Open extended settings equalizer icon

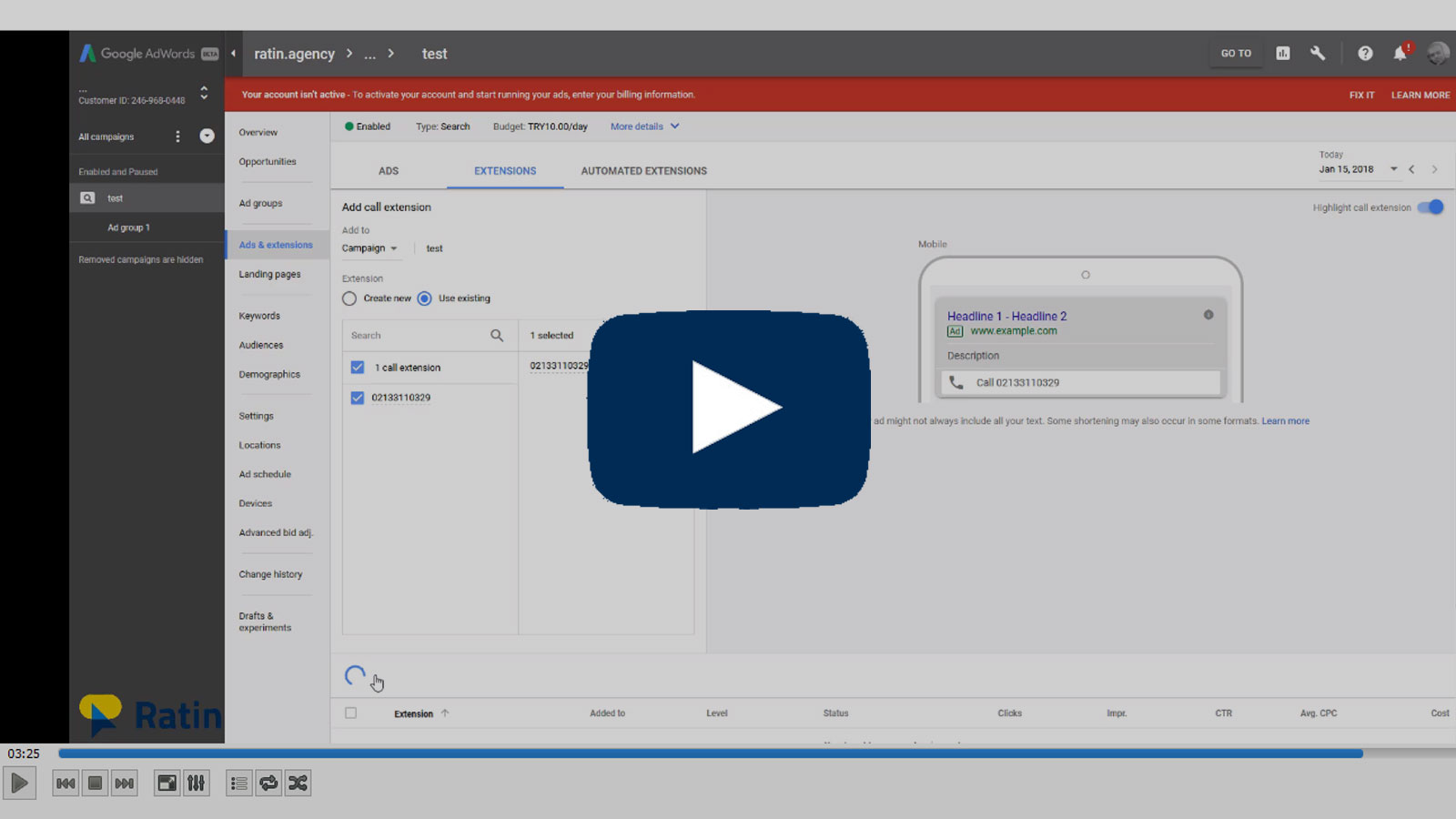pyautogui.click(x=196, y=784)
